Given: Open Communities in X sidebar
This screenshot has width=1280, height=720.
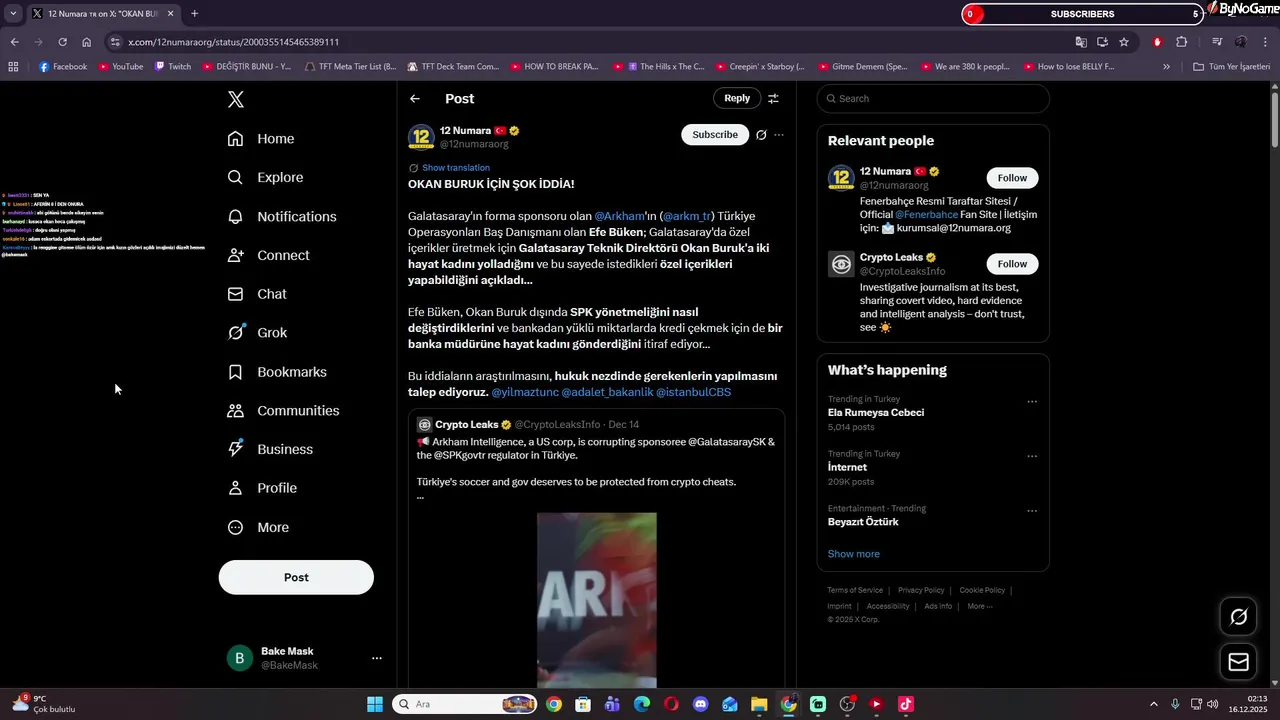Looking at the screenshot, I should [283, 411].
